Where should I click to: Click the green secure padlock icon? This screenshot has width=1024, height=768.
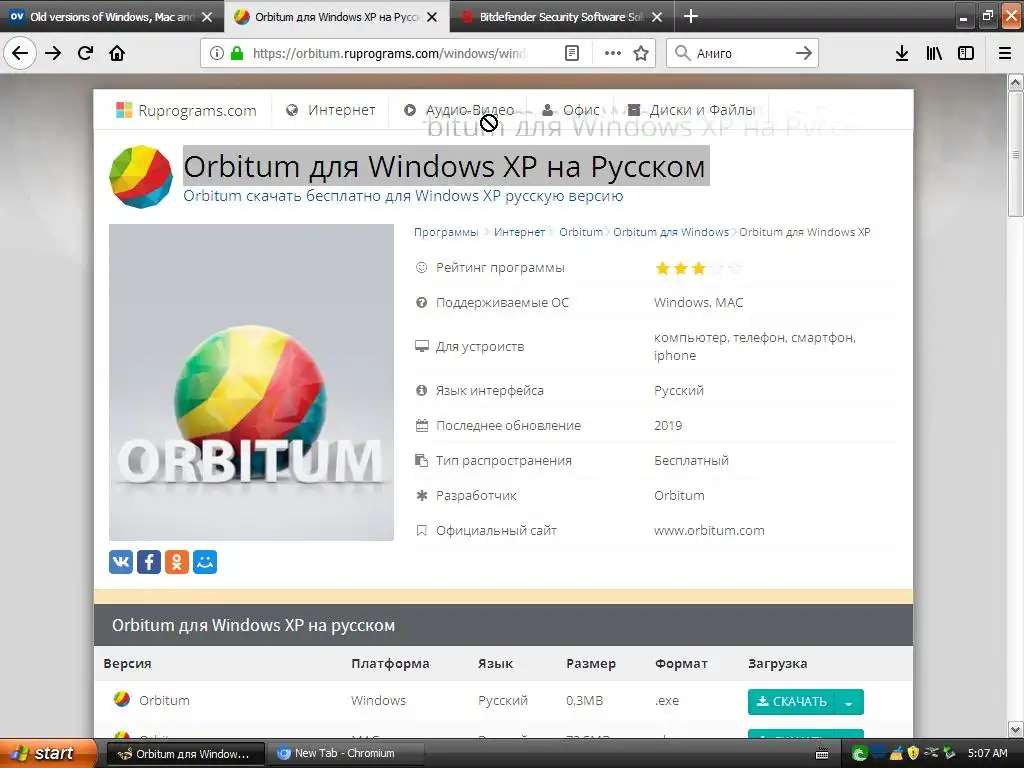point(237,53)
